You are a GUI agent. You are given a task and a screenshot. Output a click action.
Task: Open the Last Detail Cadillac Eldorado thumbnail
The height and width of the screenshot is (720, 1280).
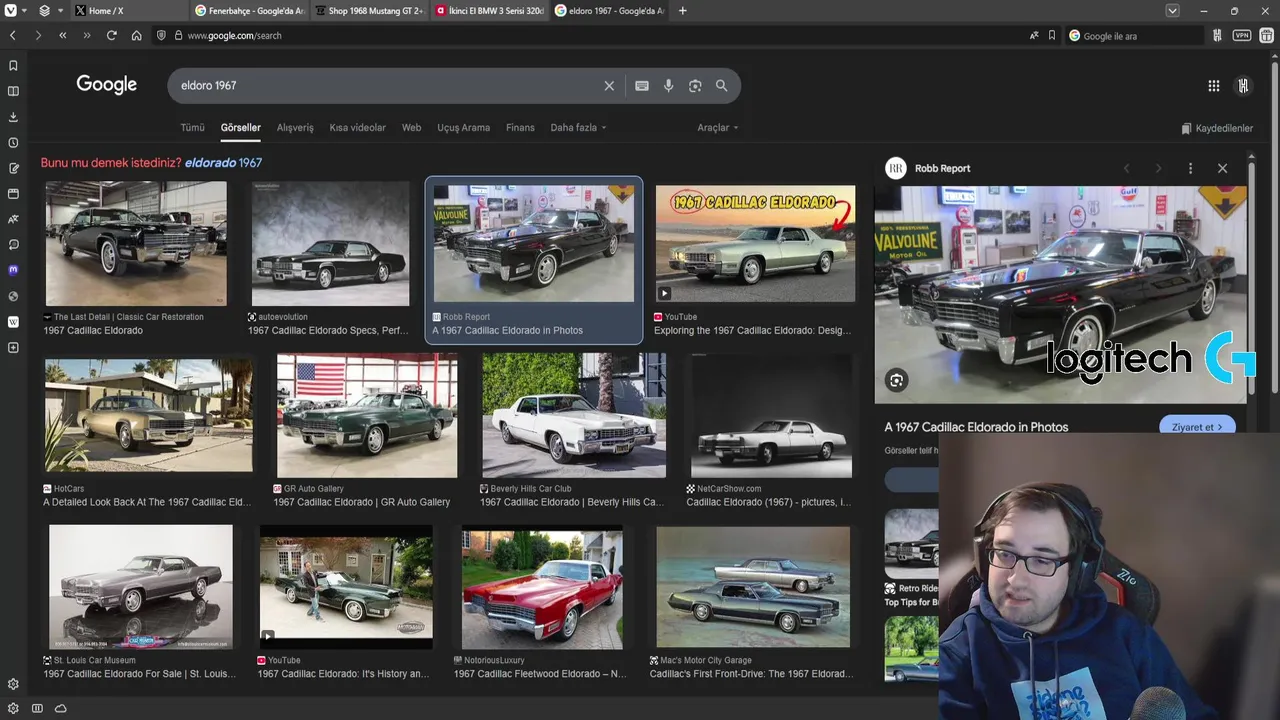click(x=136, y=243)
